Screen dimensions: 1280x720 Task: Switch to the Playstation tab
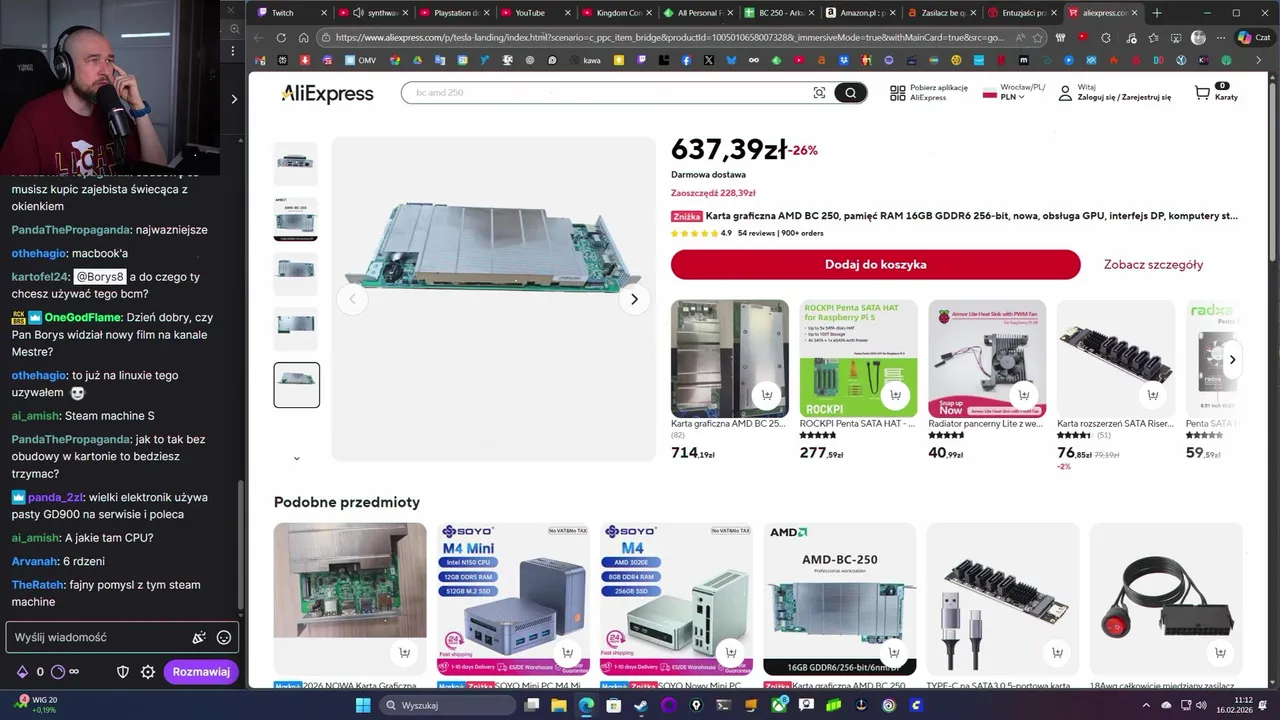(x=455, y=13)
